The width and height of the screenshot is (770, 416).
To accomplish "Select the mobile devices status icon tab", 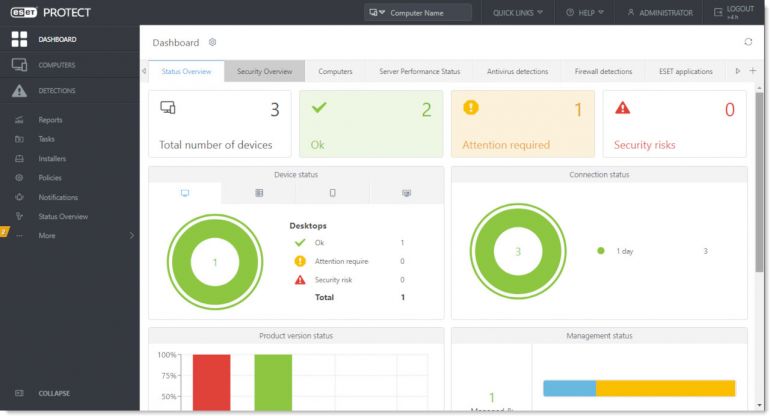I will pos(333,193).
